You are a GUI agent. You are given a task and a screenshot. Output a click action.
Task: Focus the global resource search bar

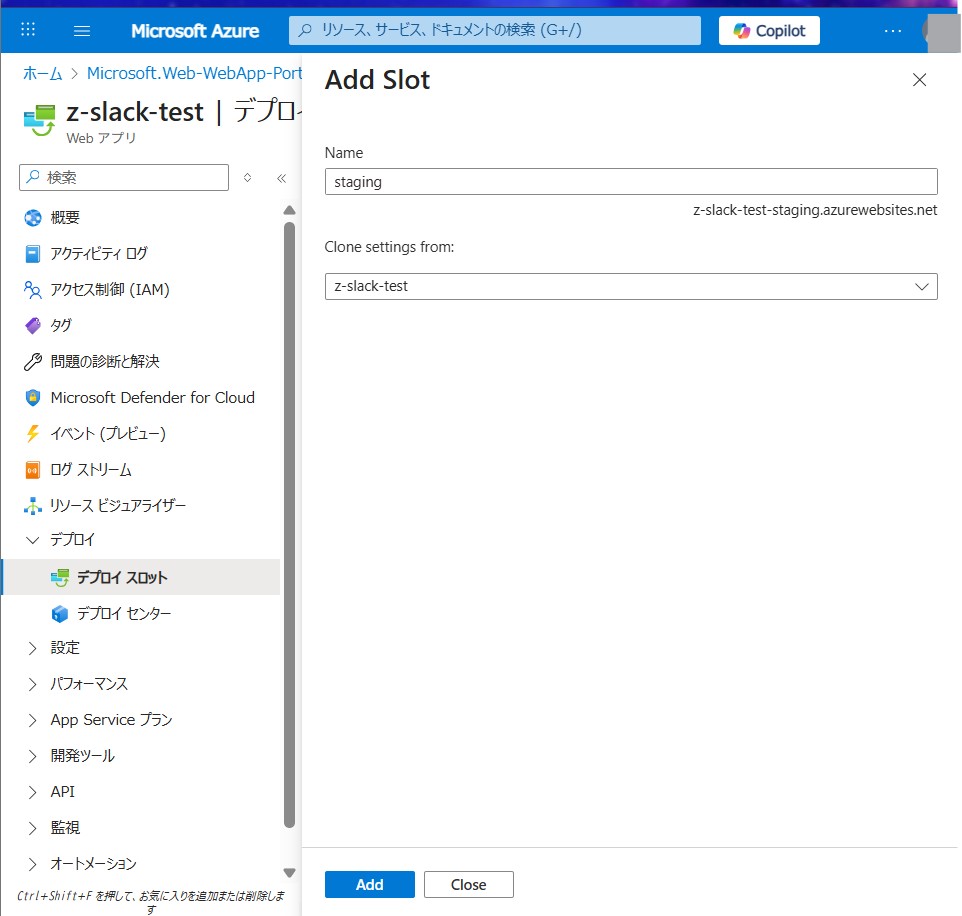coord(494,30)
